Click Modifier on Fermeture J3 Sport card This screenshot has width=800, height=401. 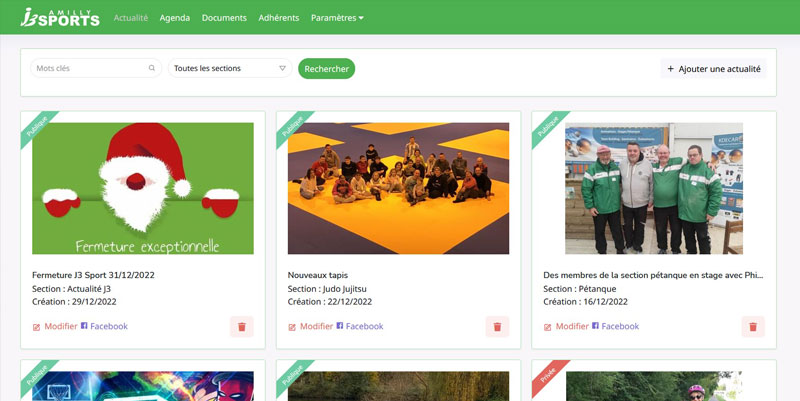(61, 326)
